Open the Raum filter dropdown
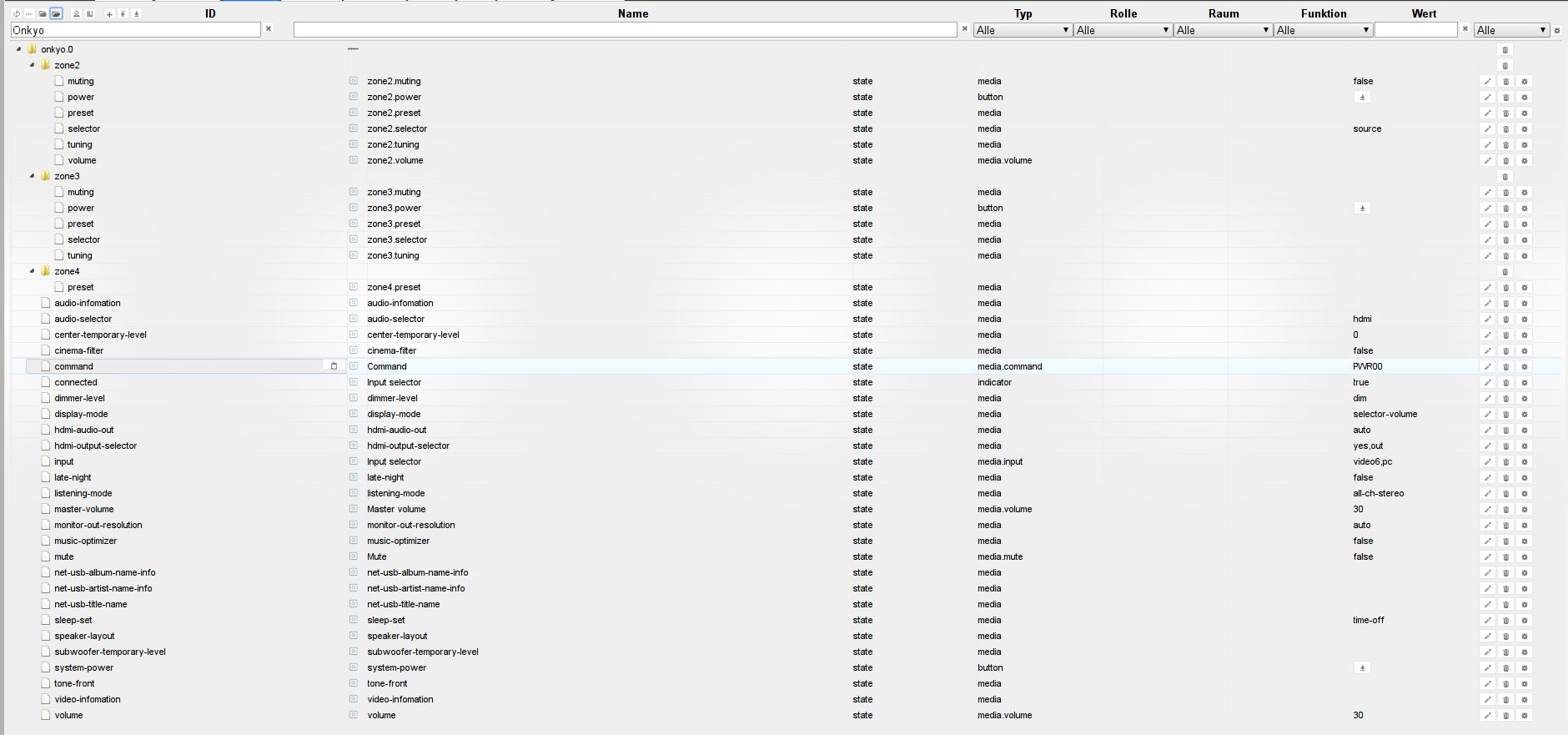This screenshot has height=735, width=1568. click(1223, 30)
